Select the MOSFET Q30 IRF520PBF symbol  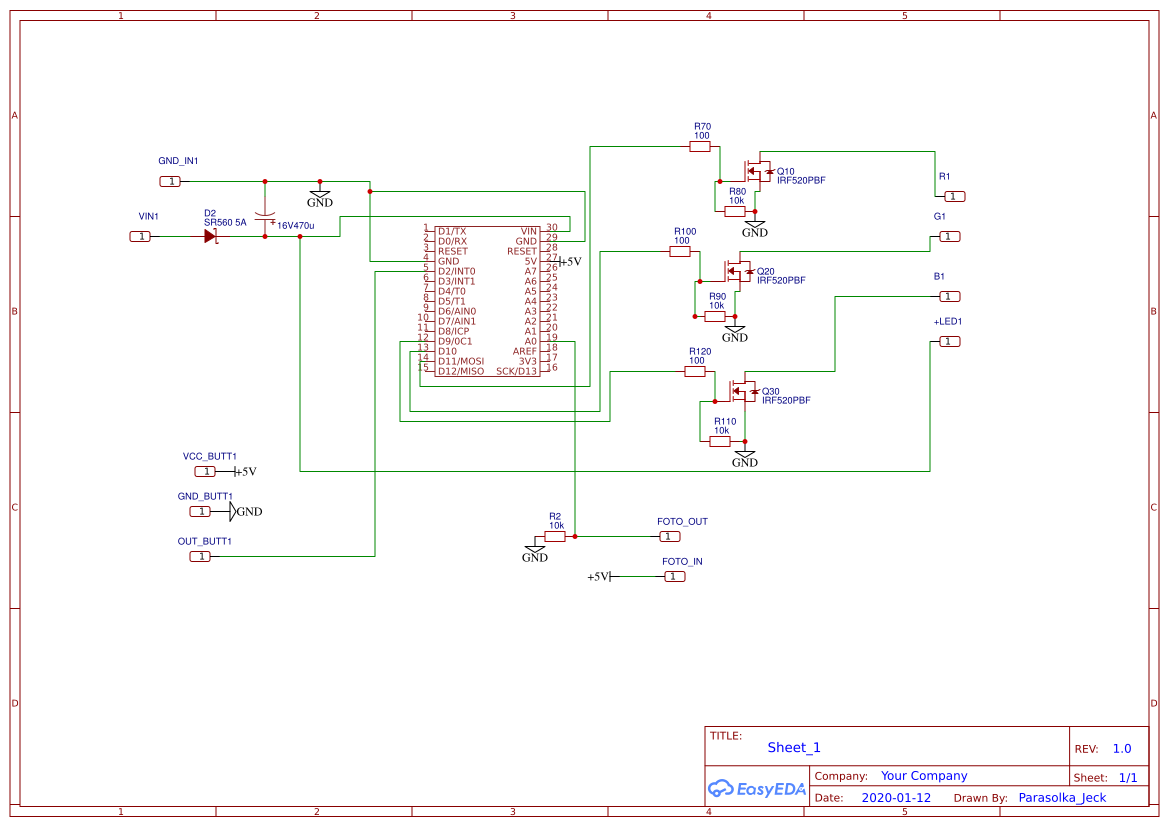(745, 390)
